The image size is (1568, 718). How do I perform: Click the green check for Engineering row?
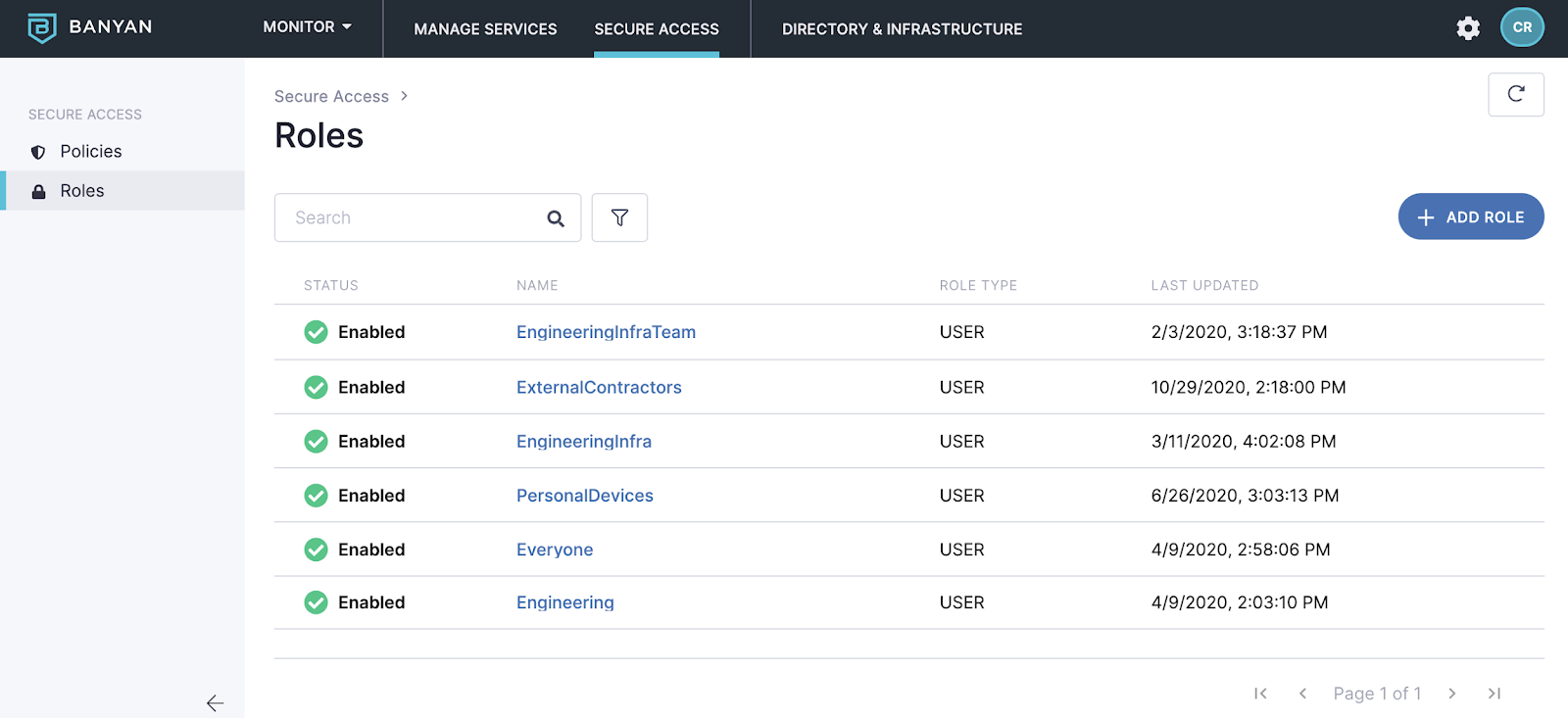[316, 602]
